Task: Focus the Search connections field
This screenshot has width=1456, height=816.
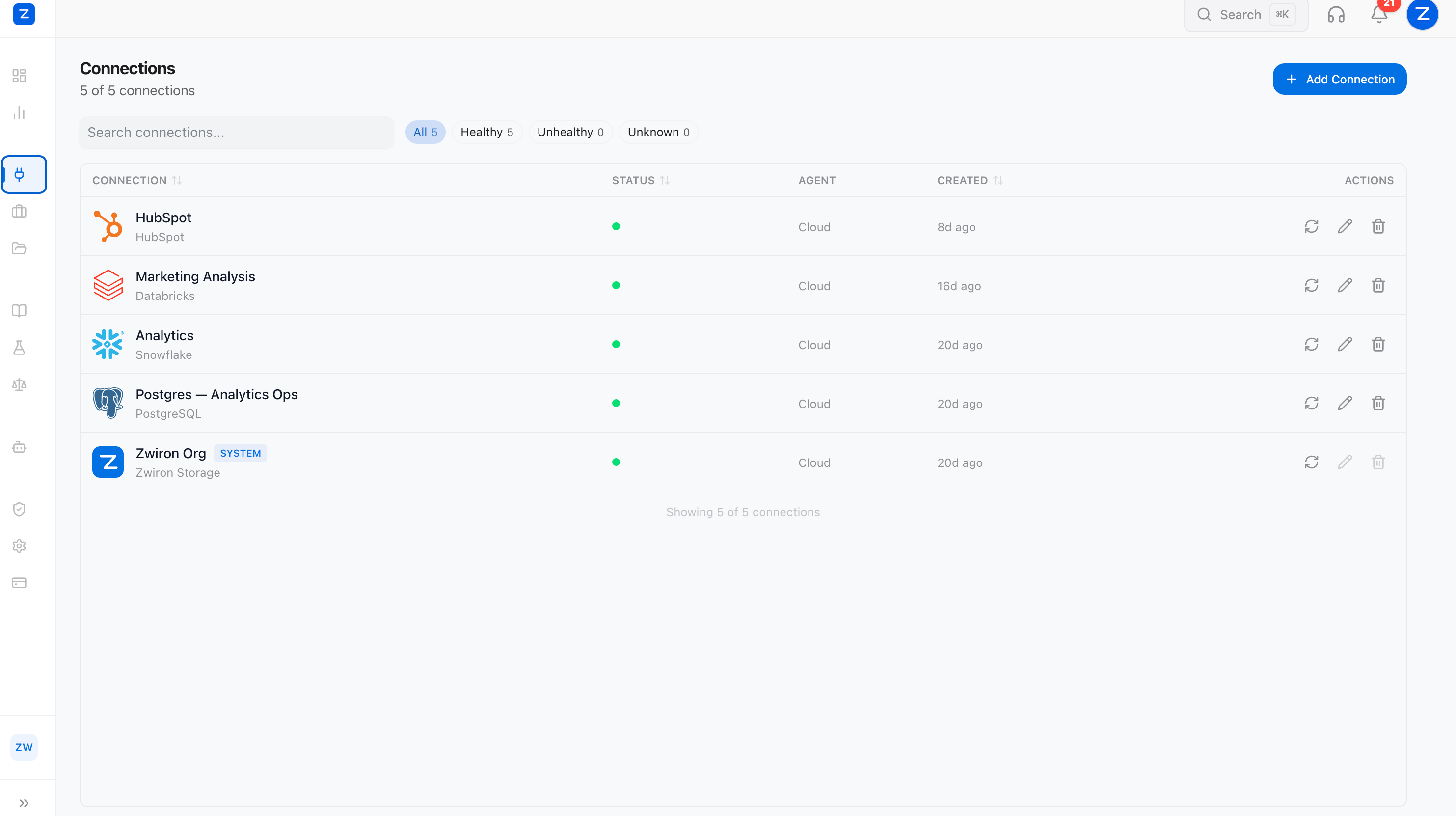Action: point(236,133)
